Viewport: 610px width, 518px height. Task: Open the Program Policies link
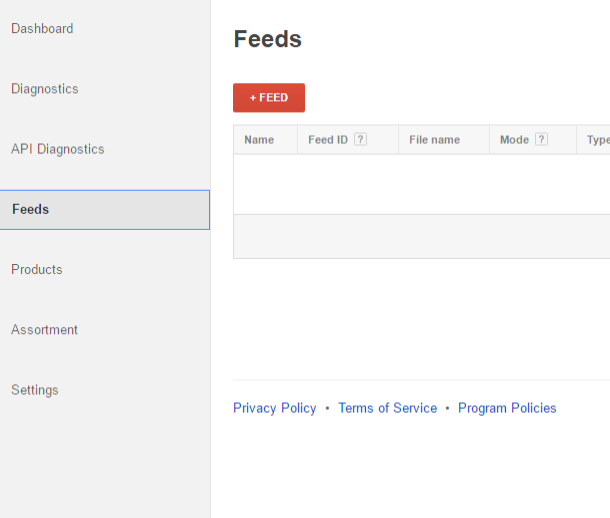coord(507,408)
